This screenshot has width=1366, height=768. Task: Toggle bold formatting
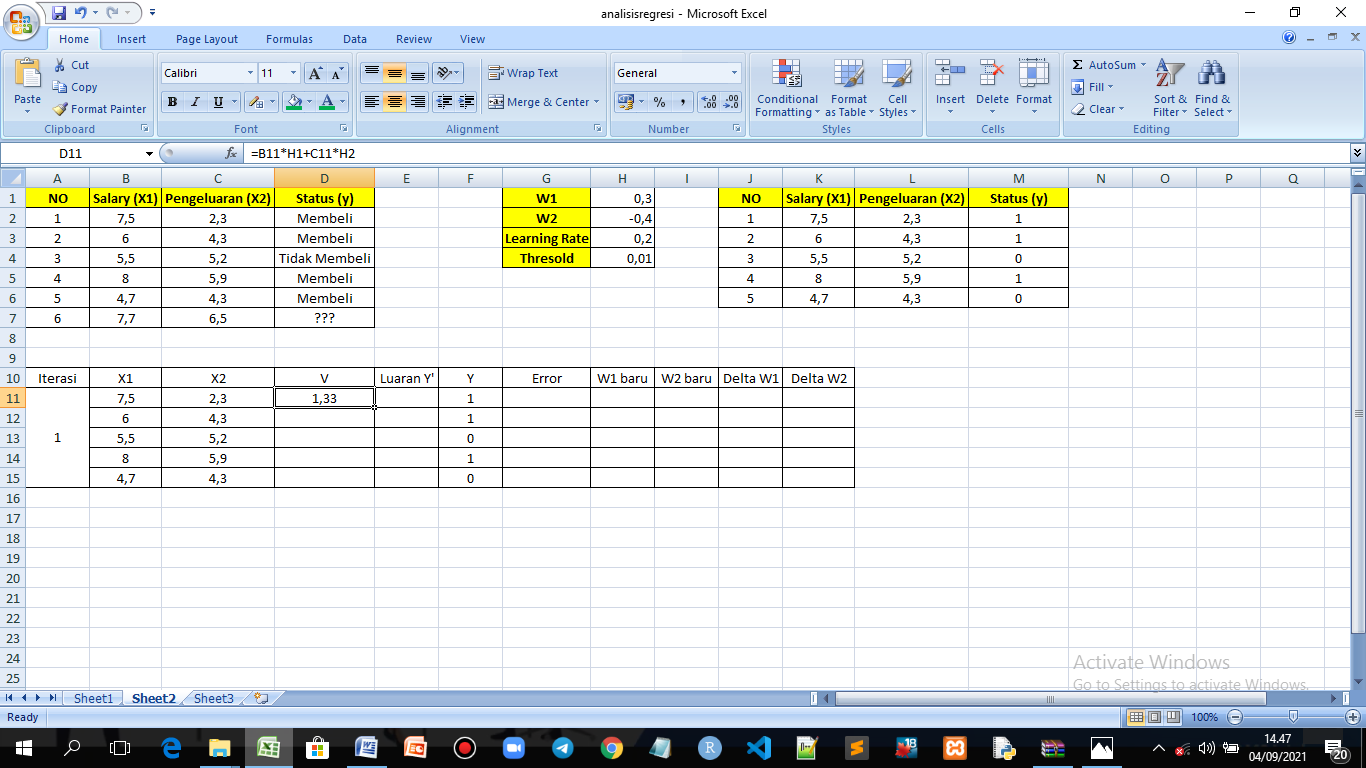171,102
